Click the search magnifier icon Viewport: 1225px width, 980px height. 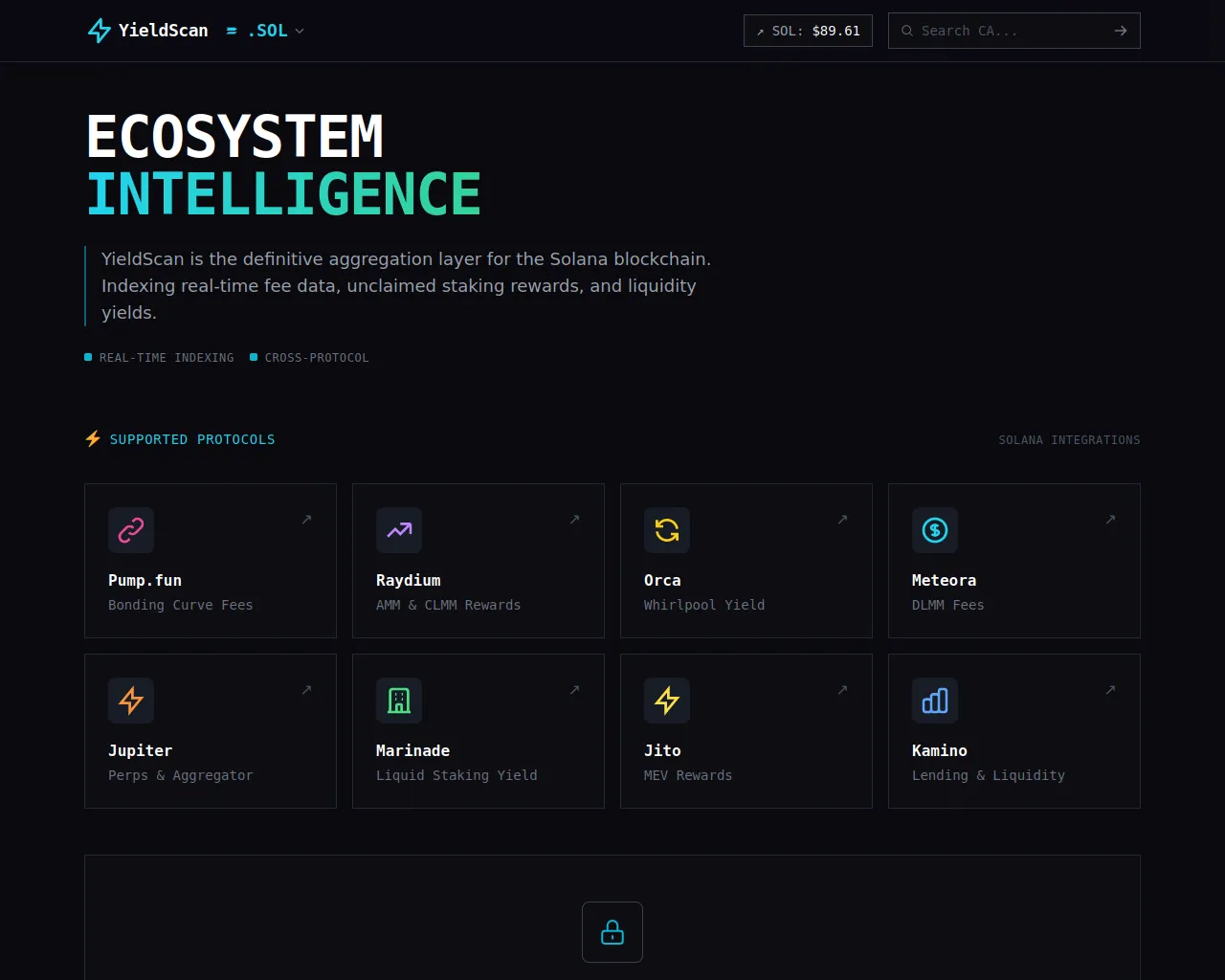pos(907,31)
